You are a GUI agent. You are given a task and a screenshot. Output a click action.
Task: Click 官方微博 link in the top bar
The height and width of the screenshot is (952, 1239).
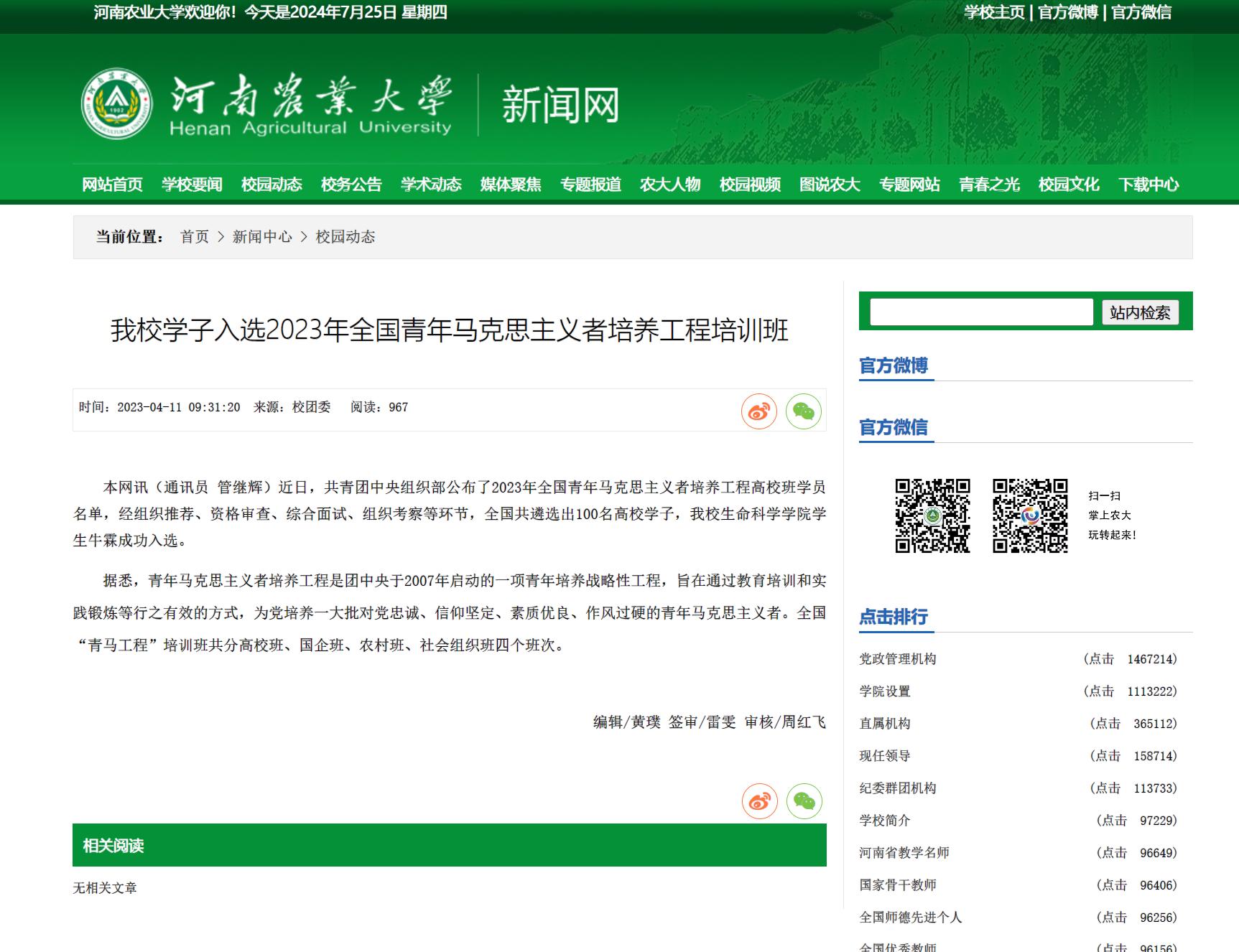(x=1067, y=12)
